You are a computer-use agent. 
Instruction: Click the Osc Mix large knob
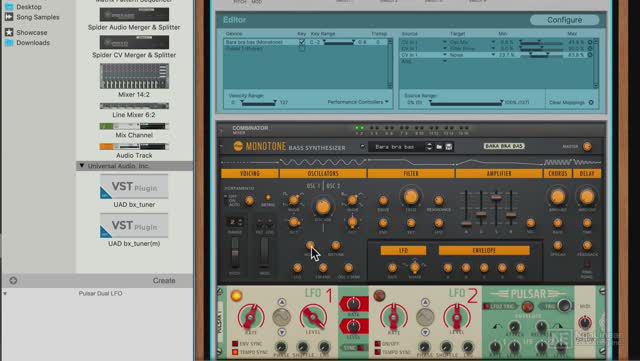[323, 207]
